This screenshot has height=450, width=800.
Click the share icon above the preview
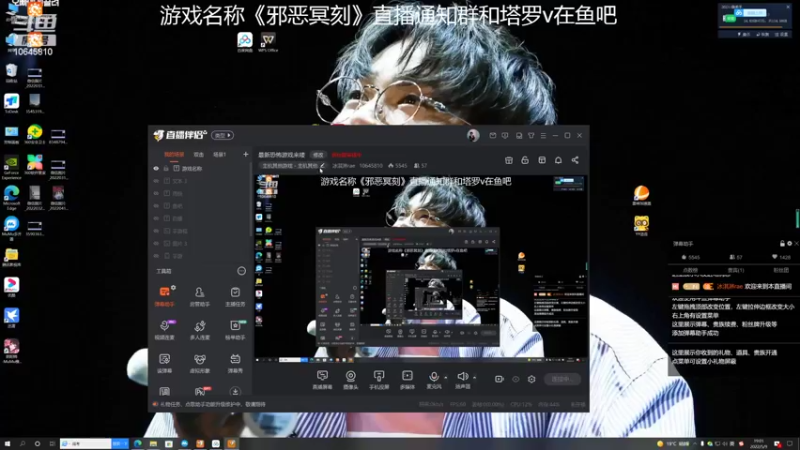click(x=575, y=160)
